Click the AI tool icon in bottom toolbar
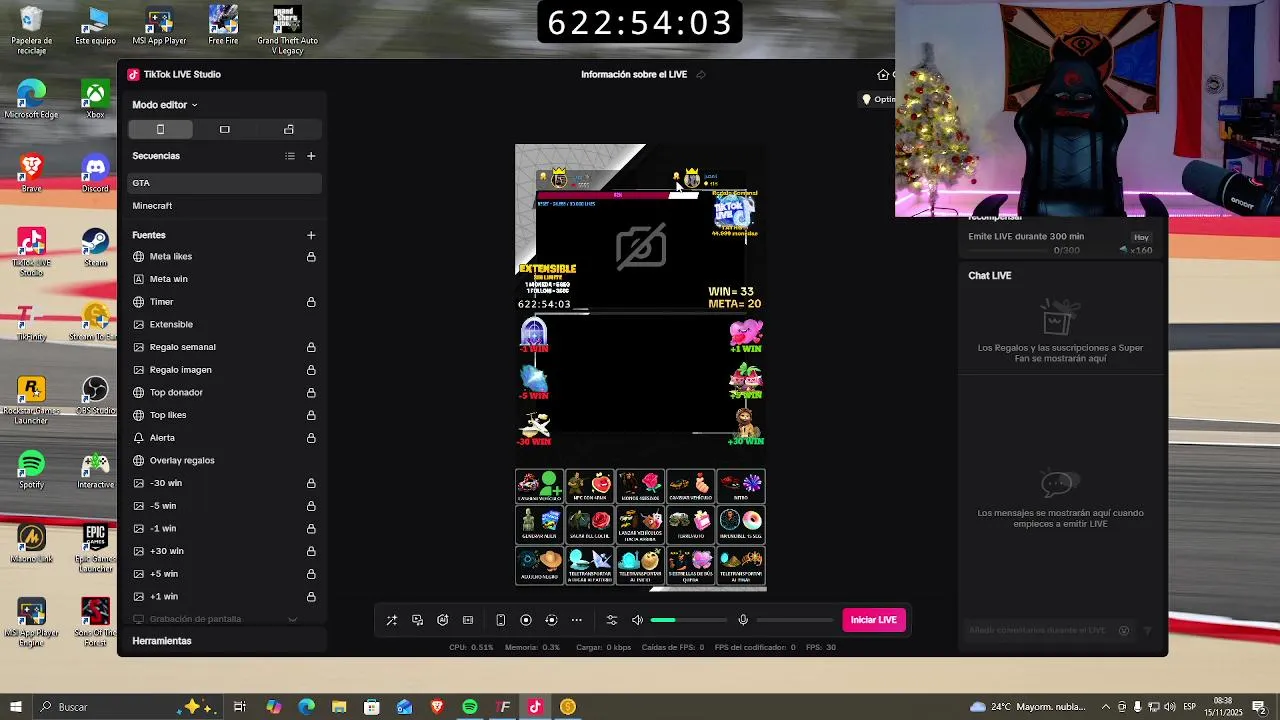1280x720 pixels. (443, 620)
